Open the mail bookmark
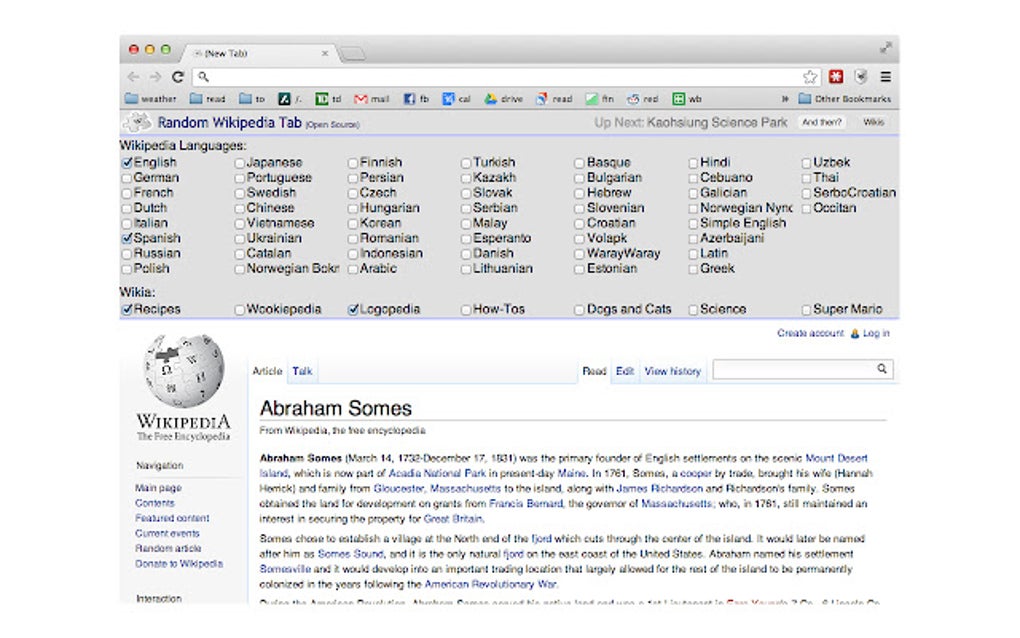The height and width of the screenshot is (638, 1020). click(x=371, y=99)
